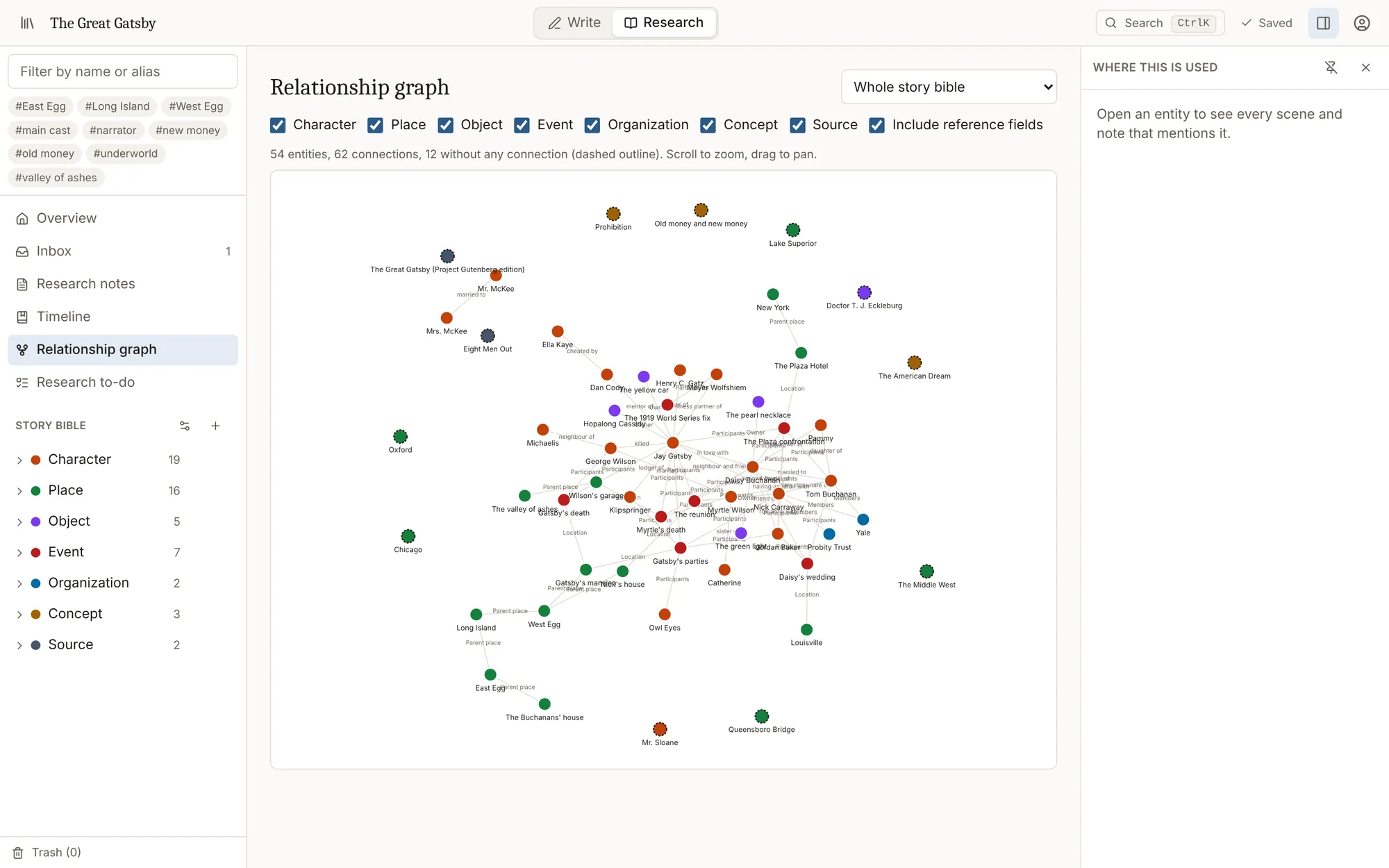Go to the Timeline page
The image size is (1389, 868).
tap(123, 317)
